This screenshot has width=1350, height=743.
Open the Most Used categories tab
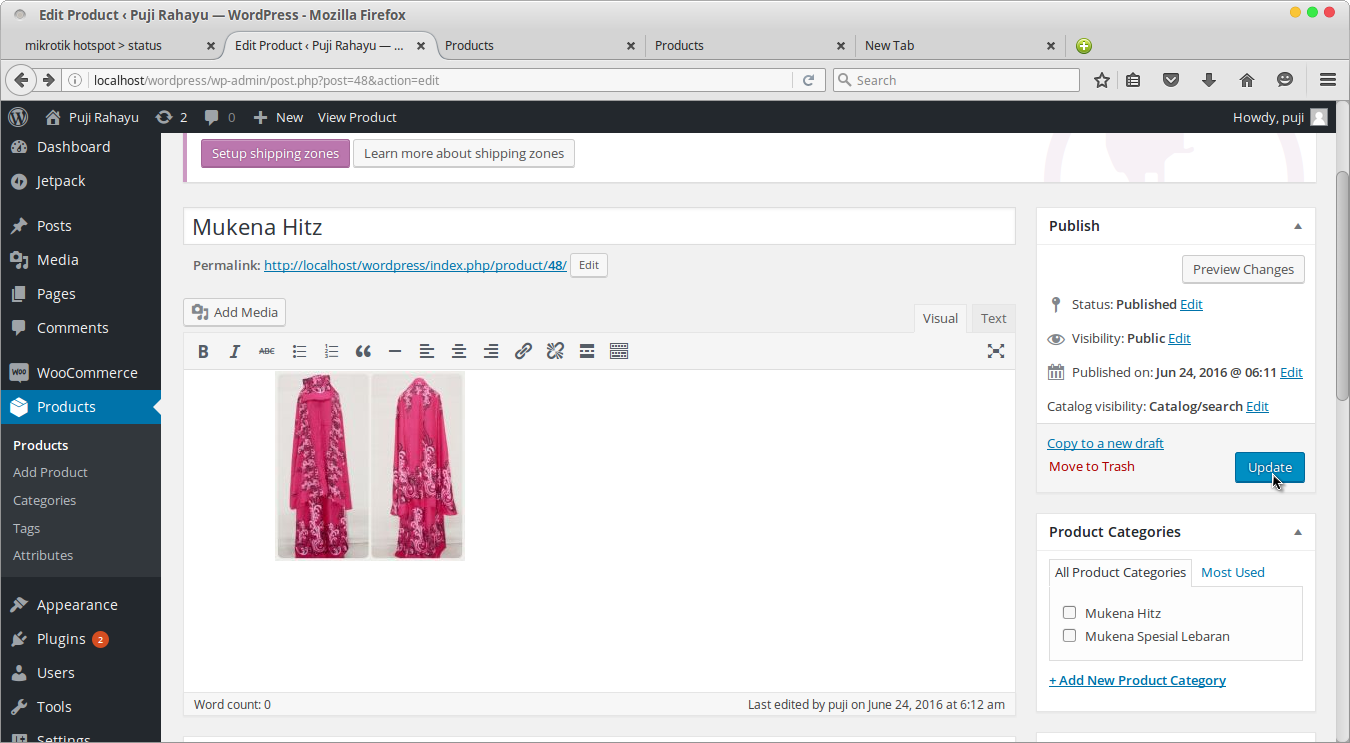tap(1232, 572)
